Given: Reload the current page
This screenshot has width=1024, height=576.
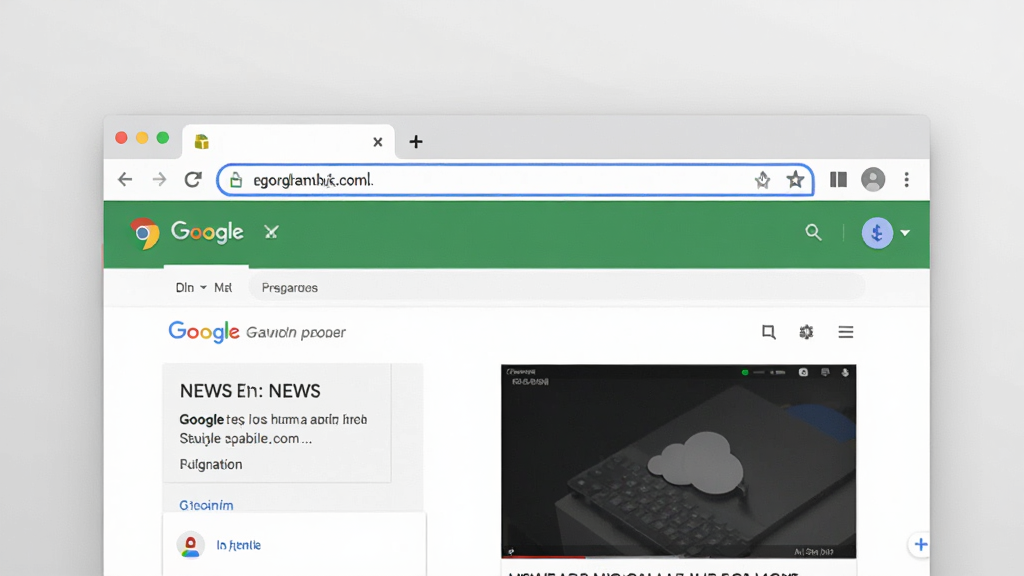Looking at the screenshot, I should [x=193, y=180].
